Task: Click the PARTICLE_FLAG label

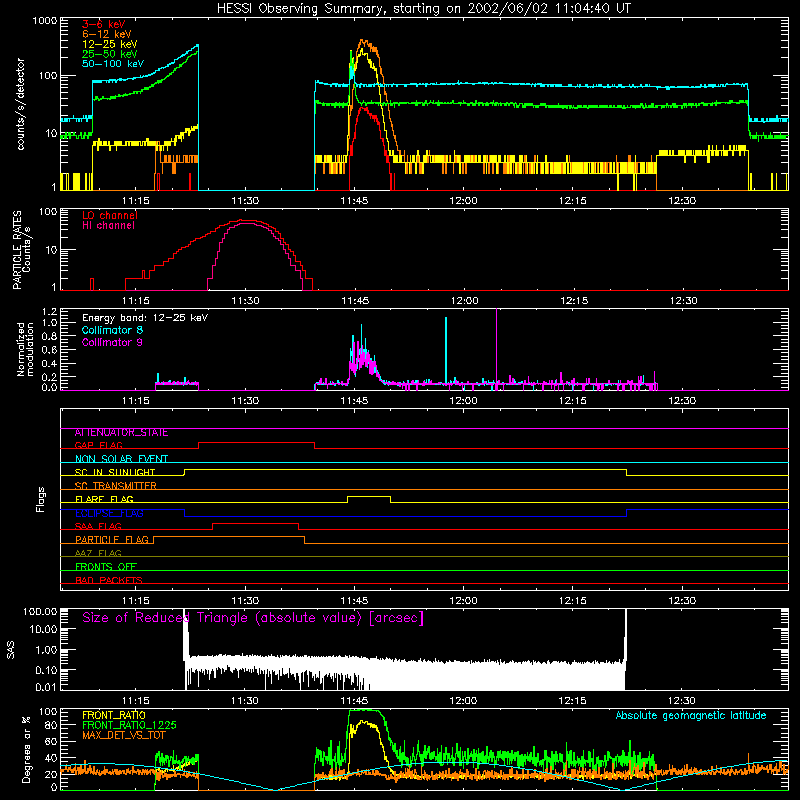Action: 112,540
